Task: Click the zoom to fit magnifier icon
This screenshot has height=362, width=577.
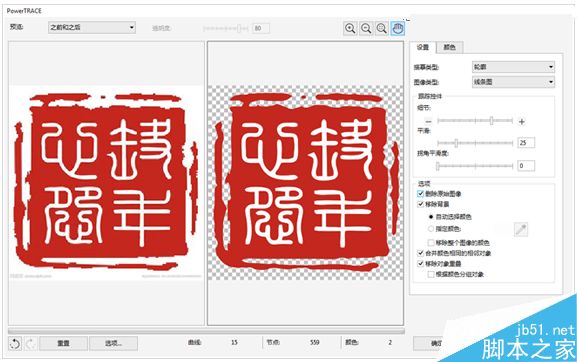Action: click(x=382, y=28)
